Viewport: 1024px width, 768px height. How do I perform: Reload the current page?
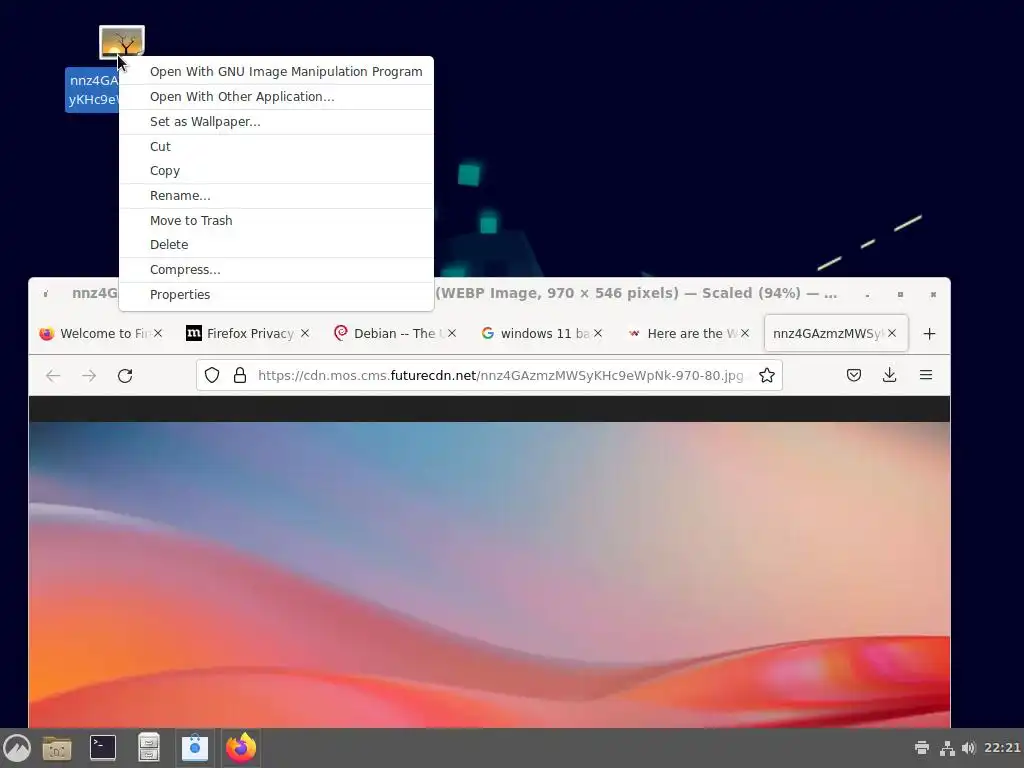pos(125,376)
